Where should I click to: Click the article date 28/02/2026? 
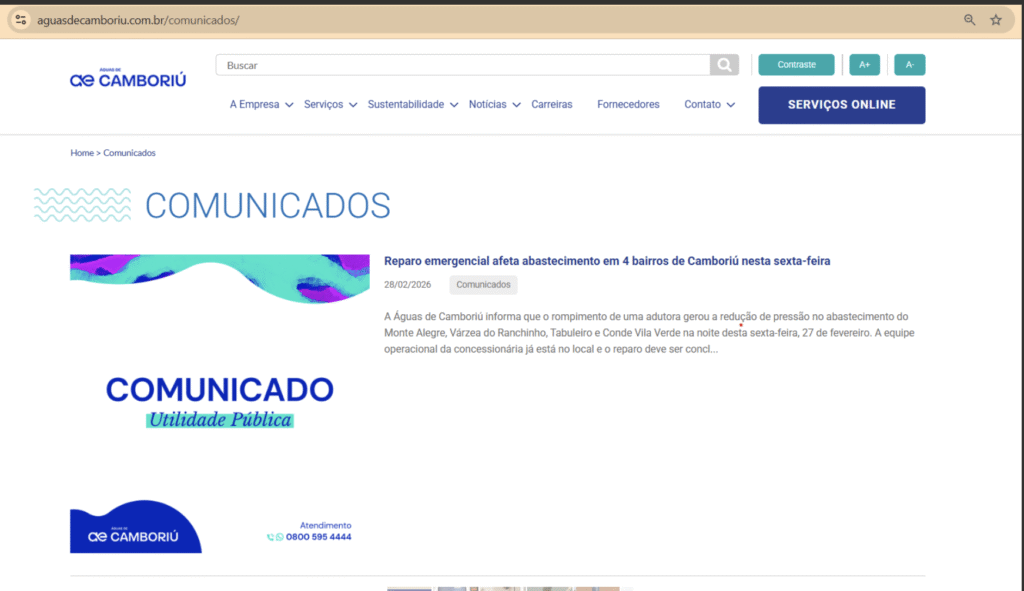coord(408,285)
